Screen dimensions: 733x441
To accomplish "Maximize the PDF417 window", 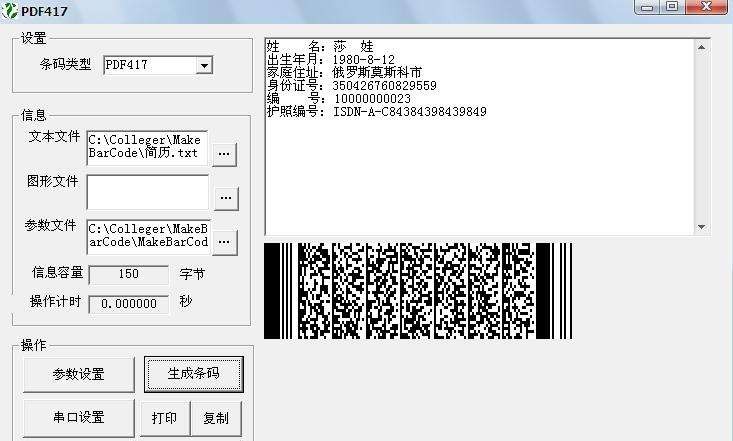I will pos(672,7).
